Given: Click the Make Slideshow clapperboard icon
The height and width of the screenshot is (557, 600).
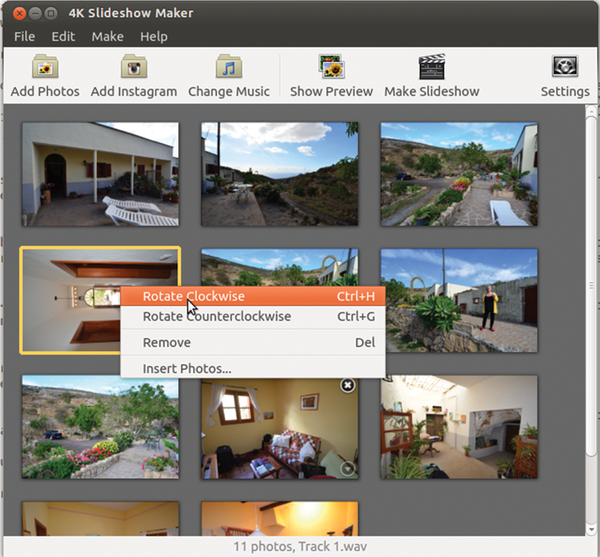Looking at the screenshot, I should 432,66.
